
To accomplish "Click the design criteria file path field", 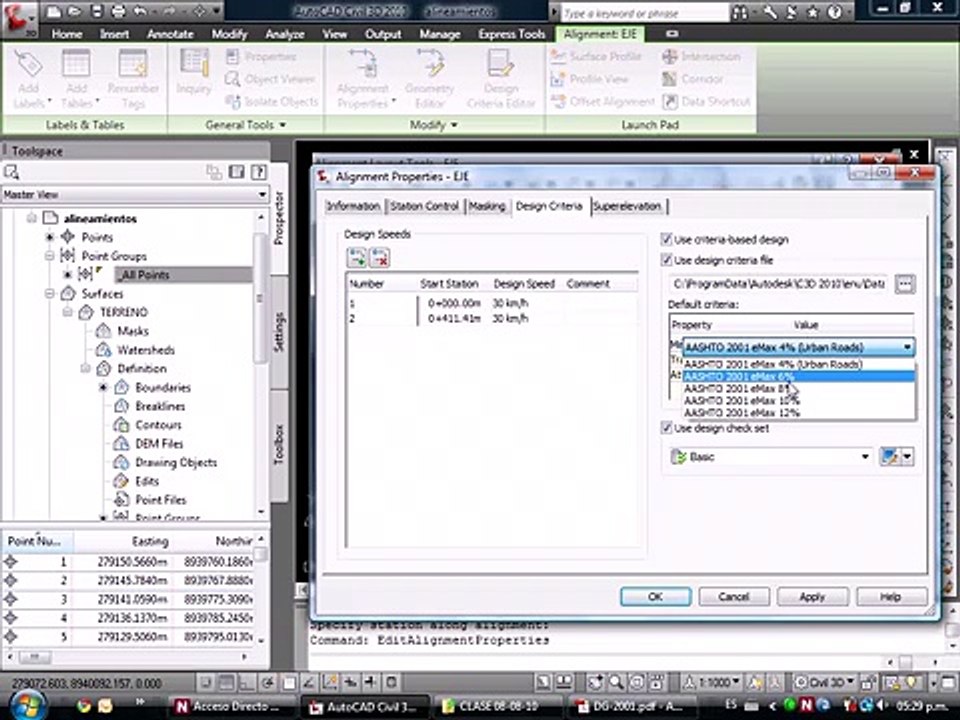I will (x=779, y=284).
